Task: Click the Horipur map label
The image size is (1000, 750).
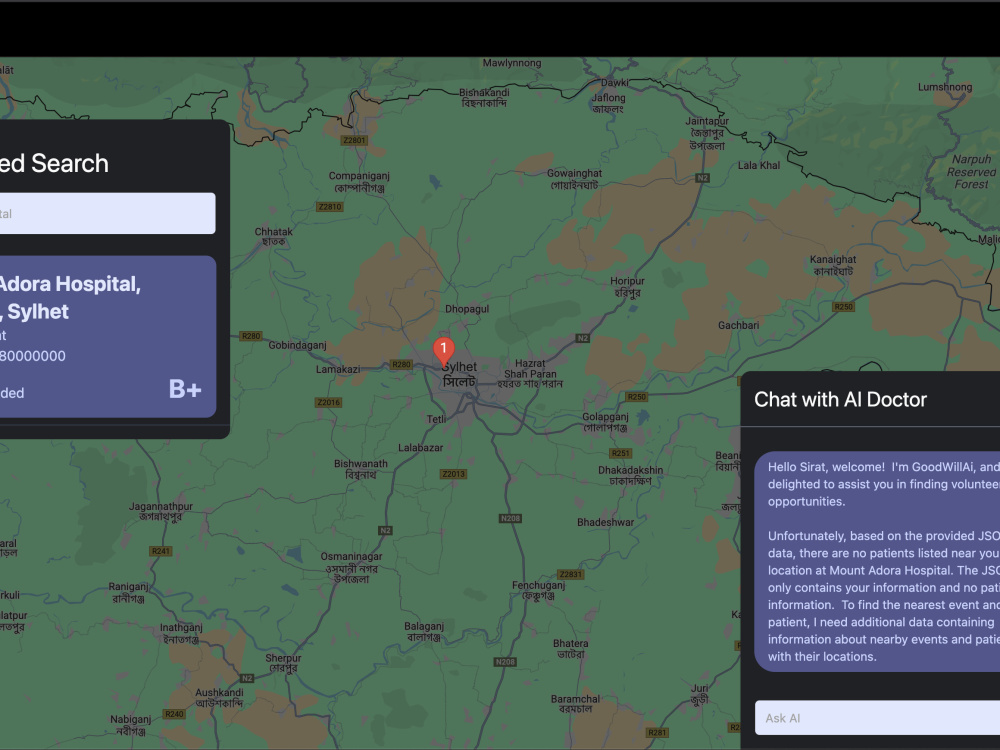Action: [x=628, y=286]
